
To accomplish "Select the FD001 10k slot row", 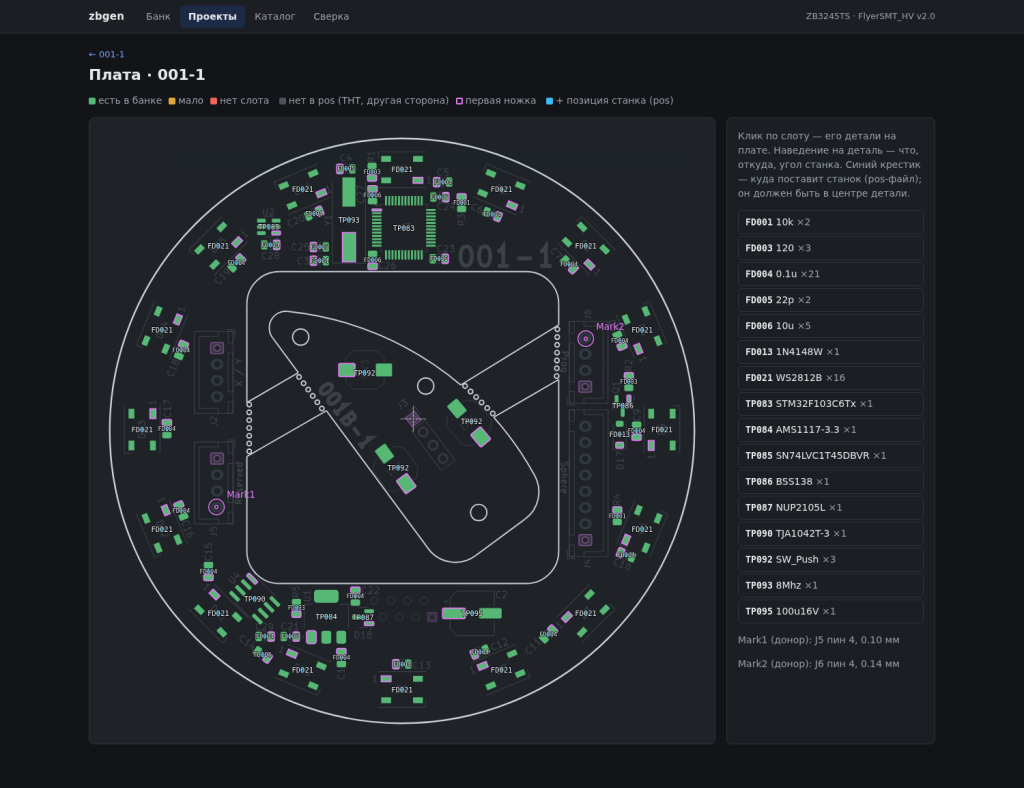I will pos(831,222).
